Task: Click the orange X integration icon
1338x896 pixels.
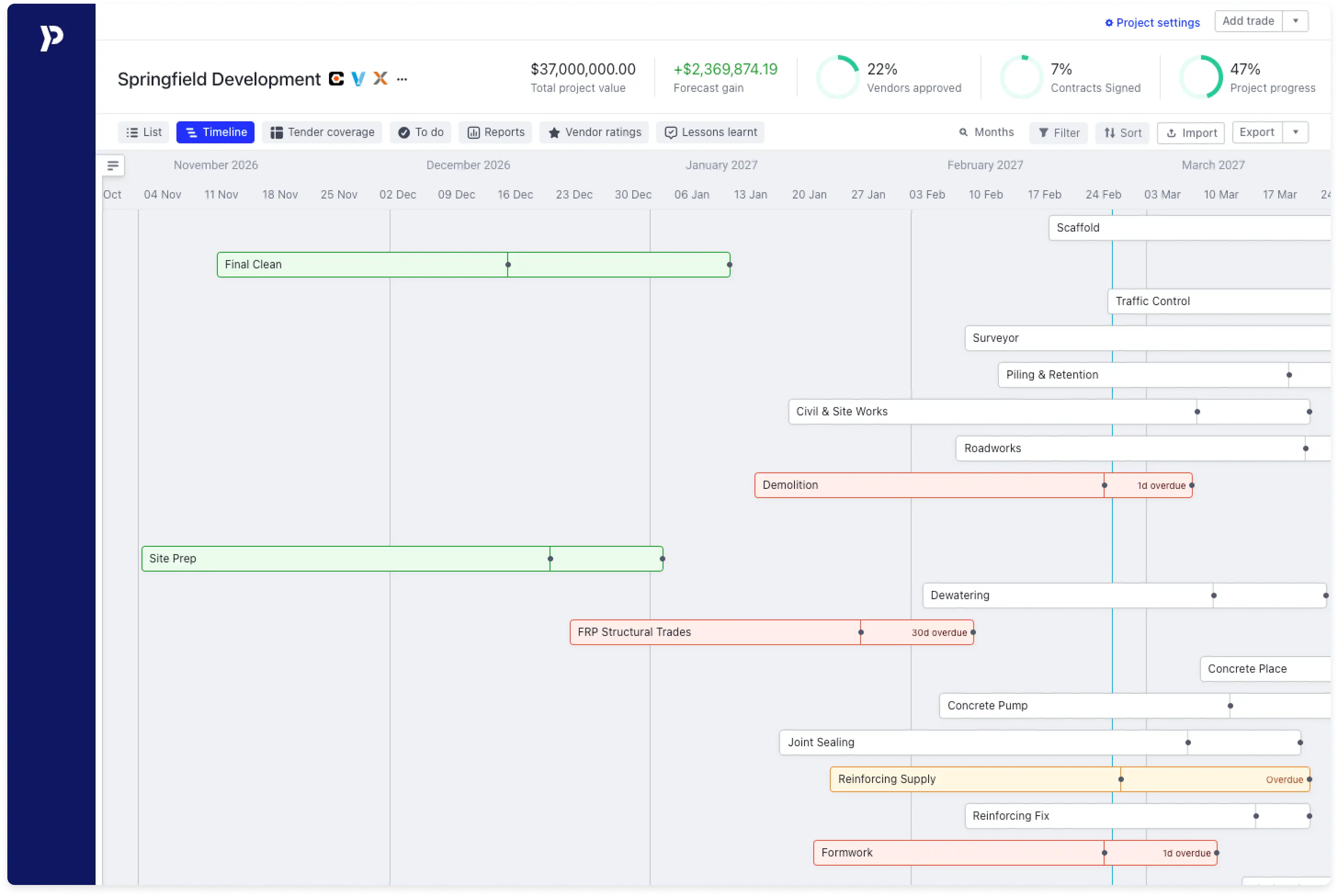Action: (x=380, y=78)
